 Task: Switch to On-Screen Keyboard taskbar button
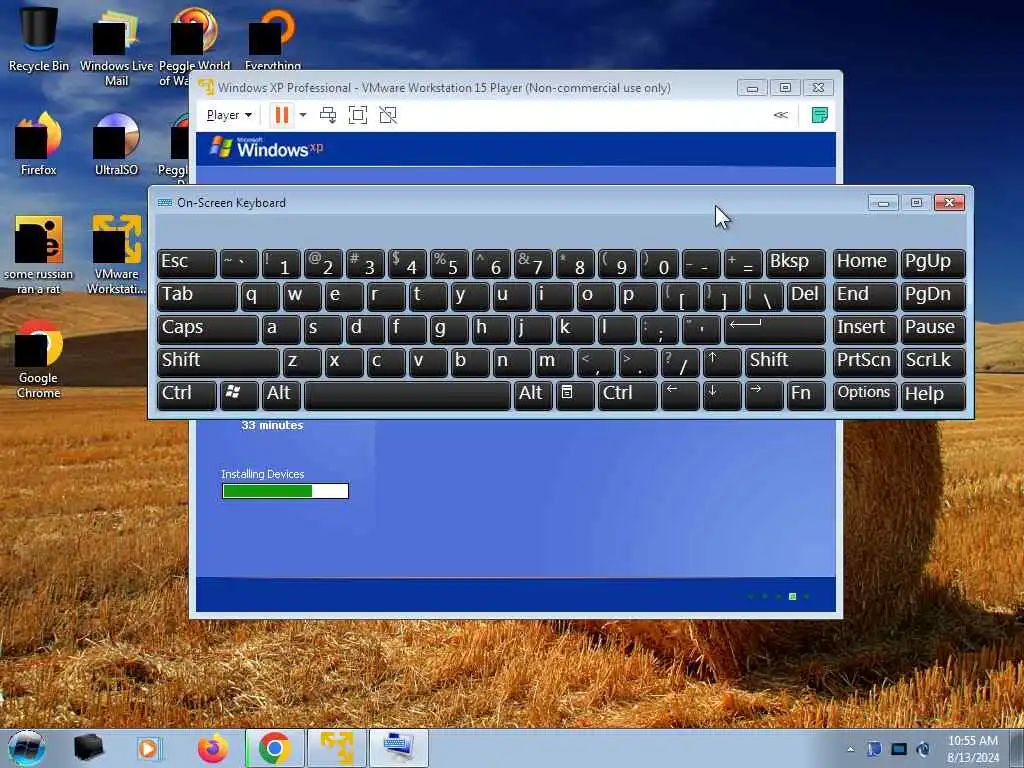pos(398,748)
